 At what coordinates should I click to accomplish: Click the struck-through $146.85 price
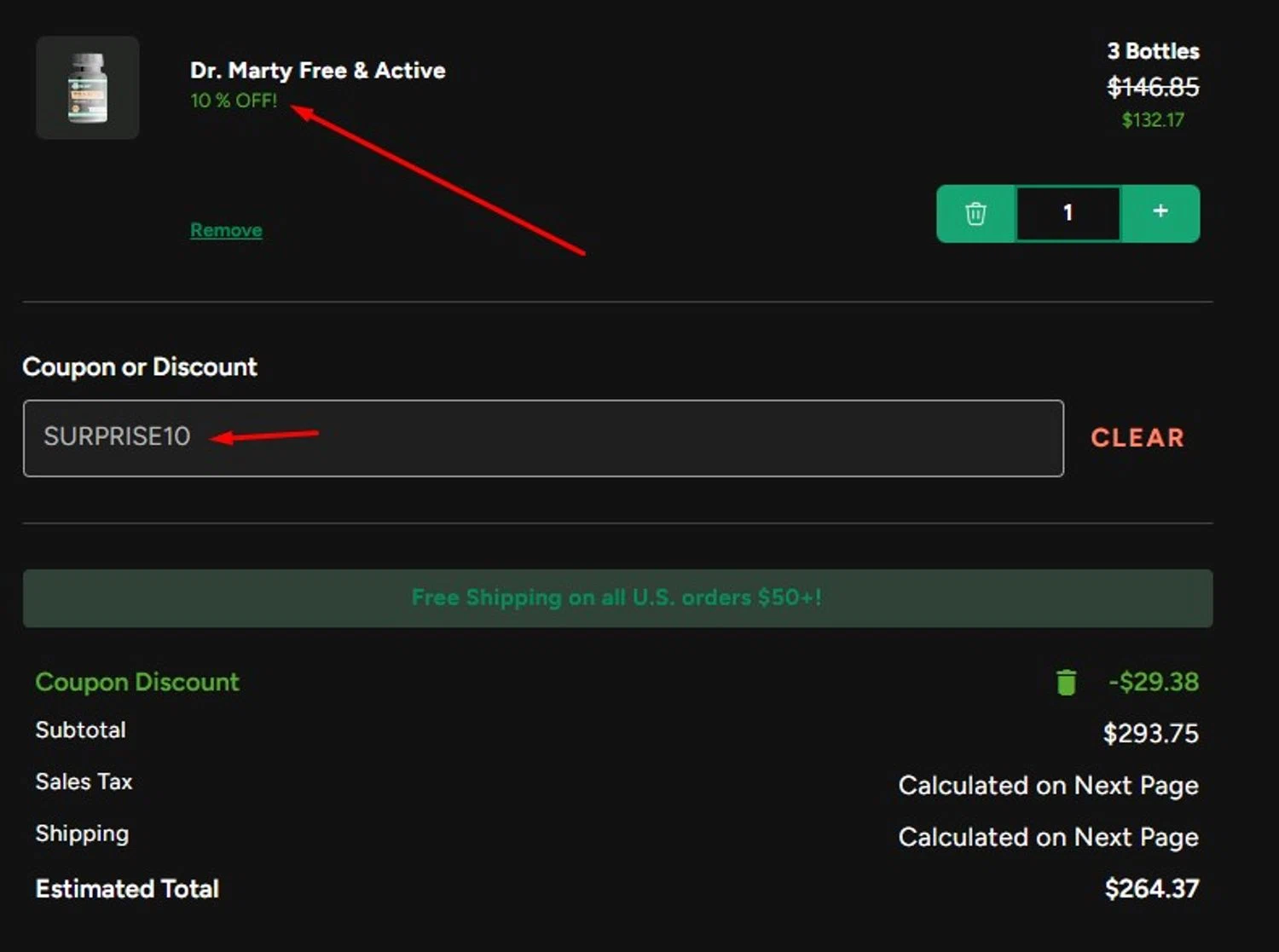coord(1153,87)
